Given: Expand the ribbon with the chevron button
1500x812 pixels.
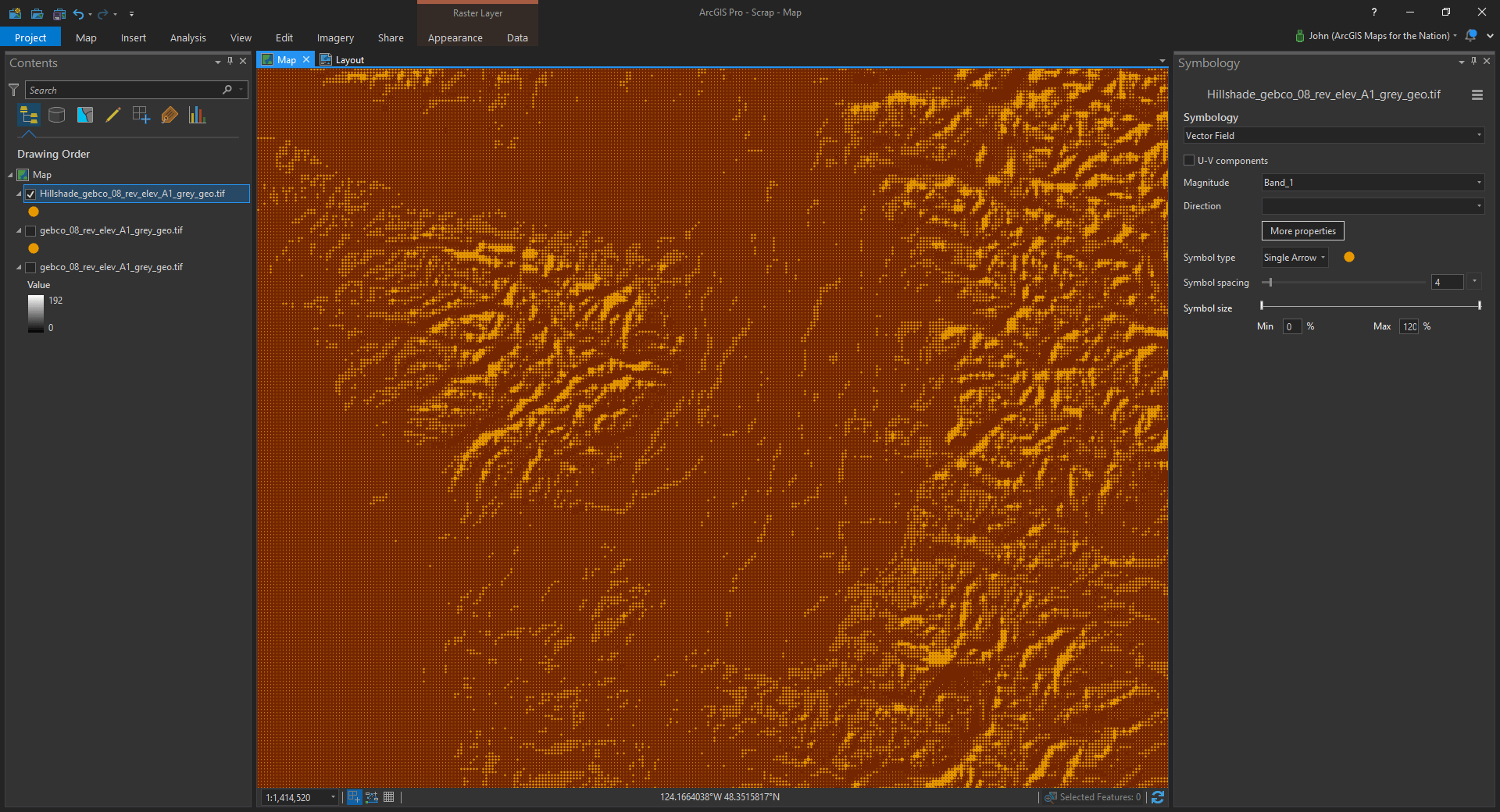Looking at the screenshot, I should (1490, 36).
